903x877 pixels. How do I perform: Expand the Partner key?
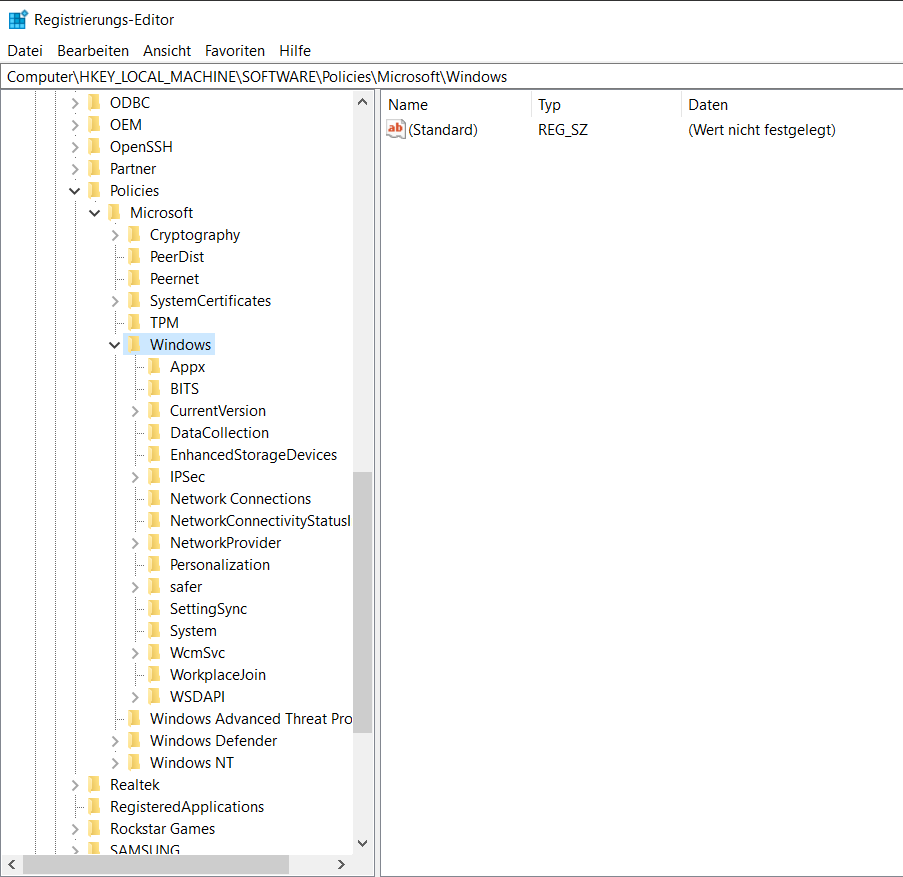click(x=75, y=169)
